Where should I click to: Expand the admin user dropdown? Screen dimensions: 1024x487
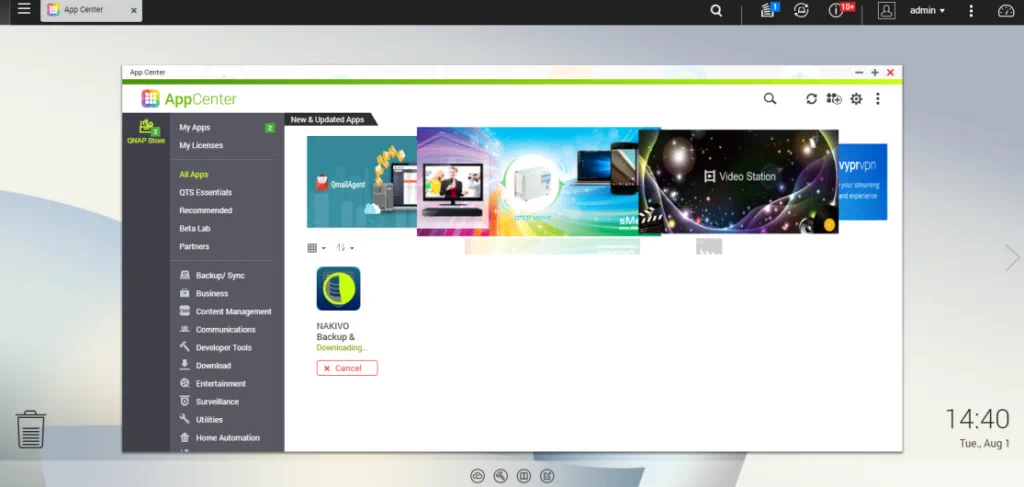click(926, 10)
